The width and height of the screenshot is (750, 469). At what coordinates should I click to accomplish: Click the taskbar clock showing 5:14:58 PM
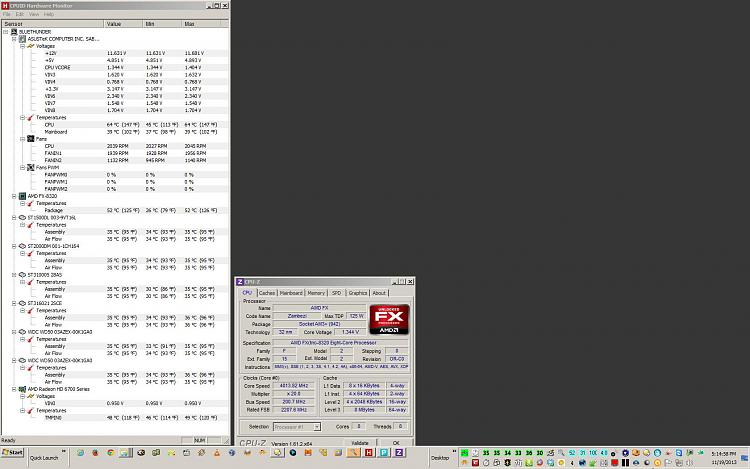pos(724,453)
